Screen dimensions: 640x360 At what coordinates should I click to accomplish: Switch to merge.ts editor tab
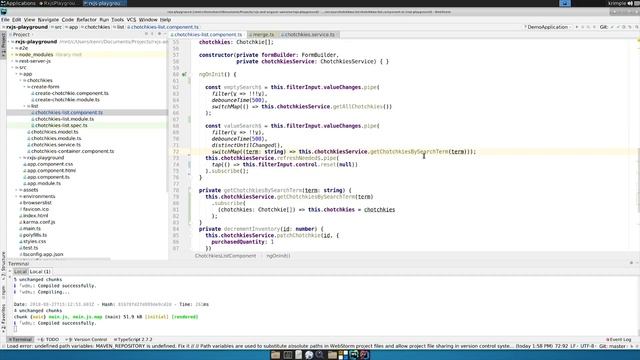263,35
